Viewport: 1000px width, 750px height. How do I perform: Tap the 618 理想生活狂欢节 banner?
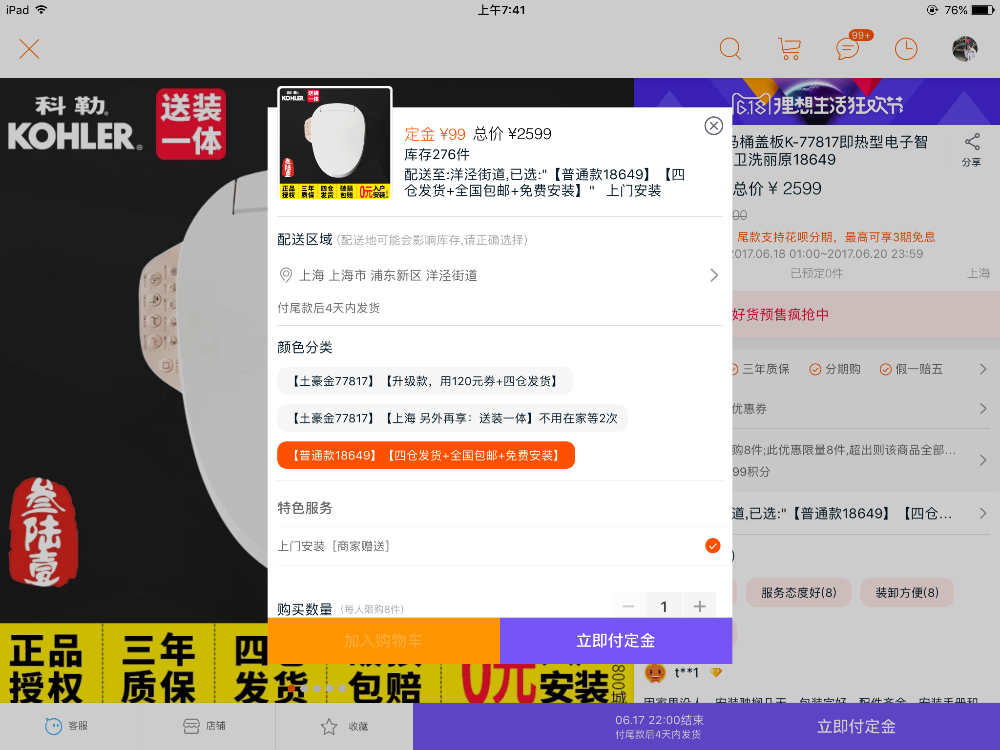[x=817, y=102]
